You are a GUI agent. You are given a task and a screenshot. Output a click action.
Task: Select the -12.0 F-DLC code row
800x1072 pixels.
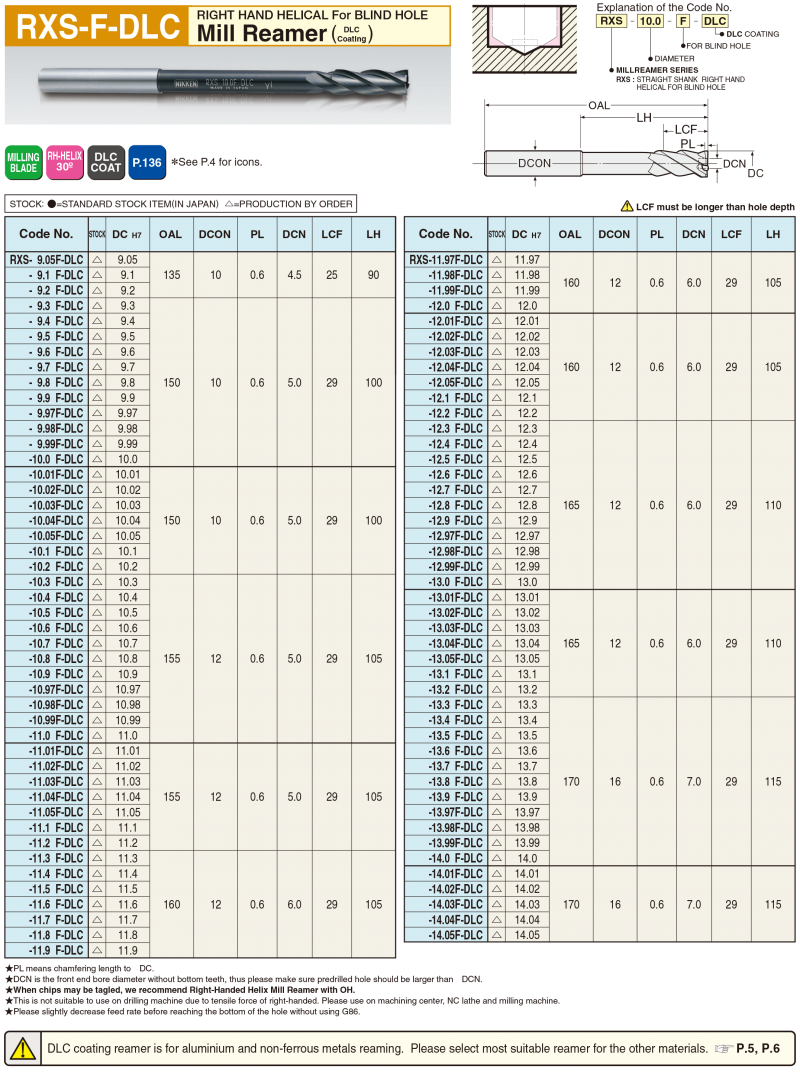click(x=445, y=305)
